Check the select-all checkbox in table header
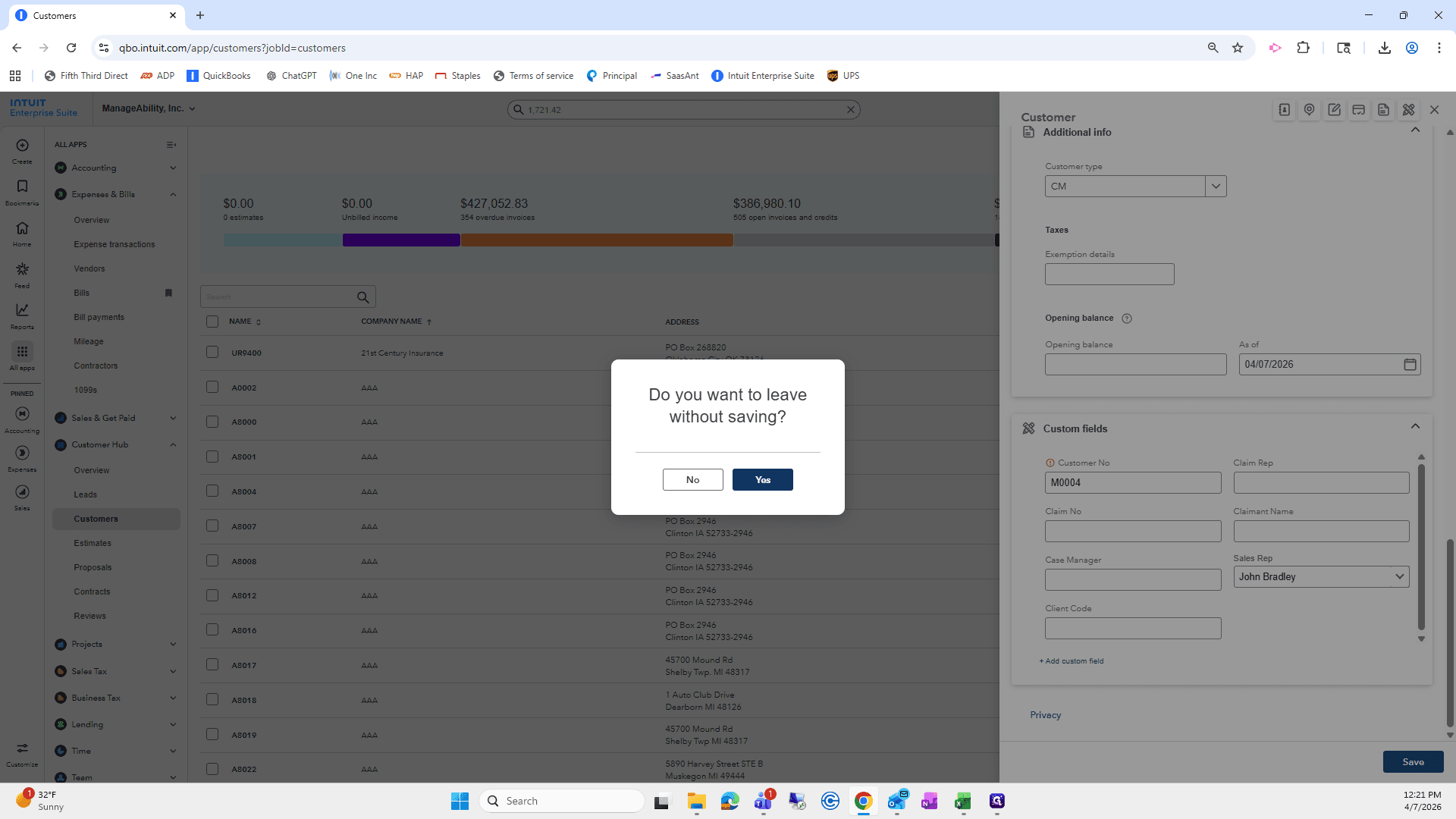Viewport: 1456px width, 819px height. coord(212,322)
